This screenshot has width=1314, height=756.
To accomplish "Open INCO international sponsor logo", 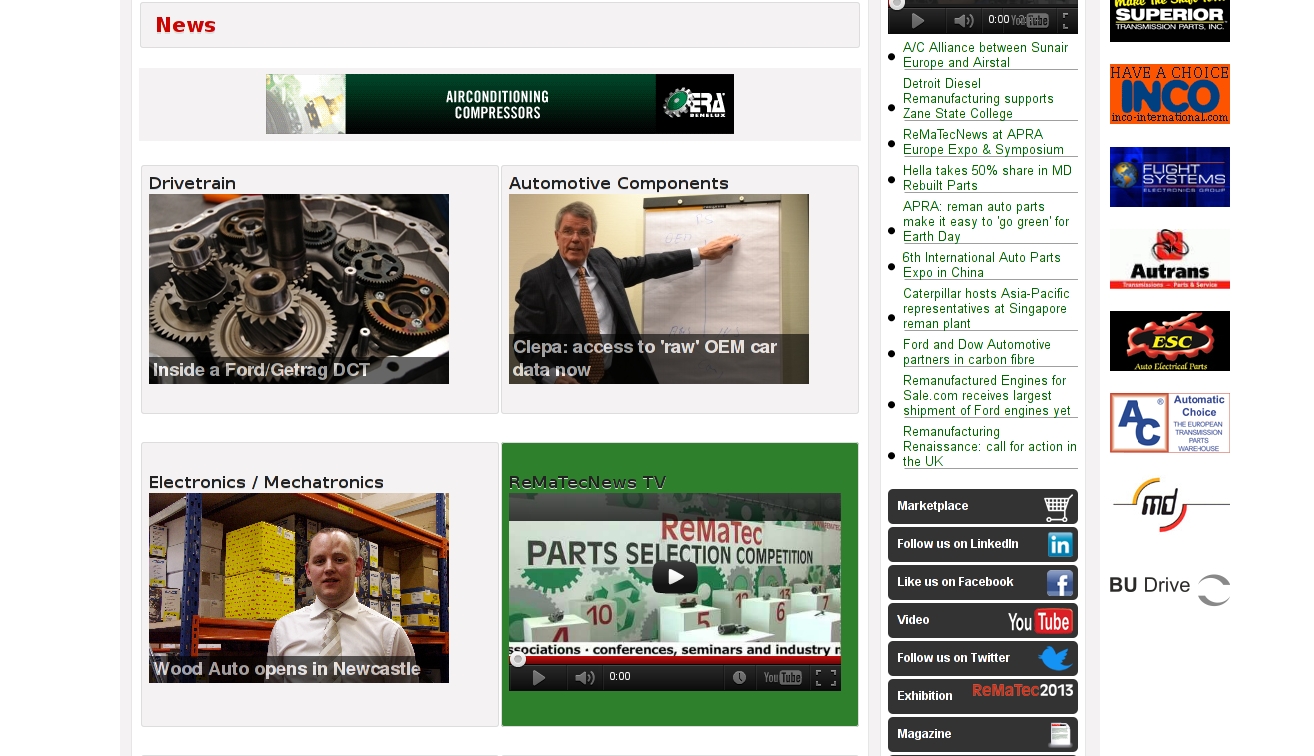I will click(1170, 94).
